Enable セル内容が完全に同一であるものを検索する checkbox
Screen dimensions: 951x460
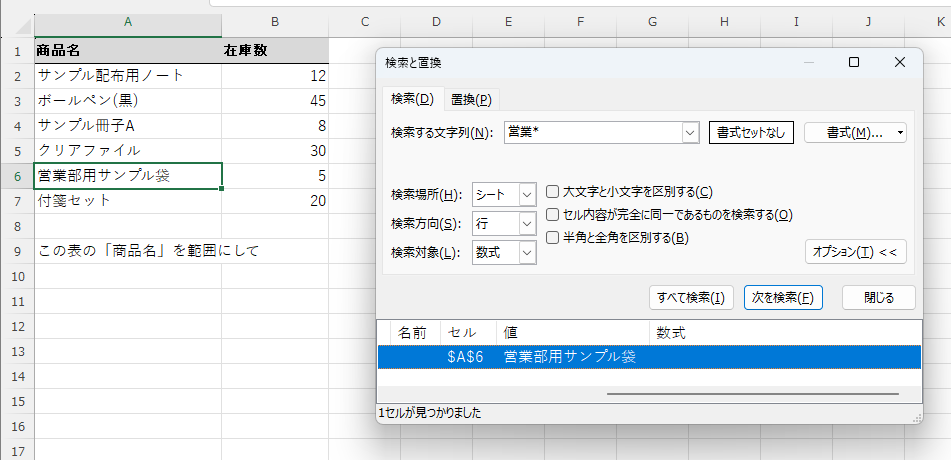coord(553,214)
